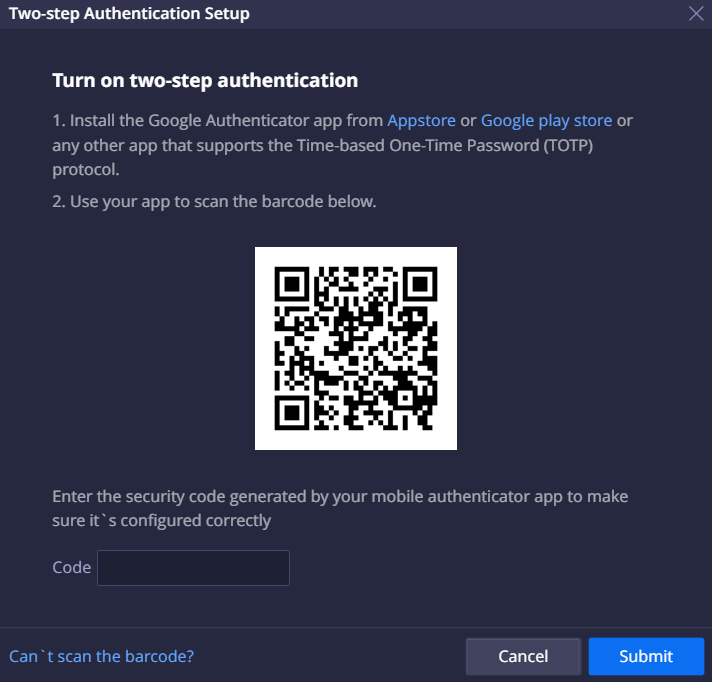Click the Code field label

coord(71,567)
